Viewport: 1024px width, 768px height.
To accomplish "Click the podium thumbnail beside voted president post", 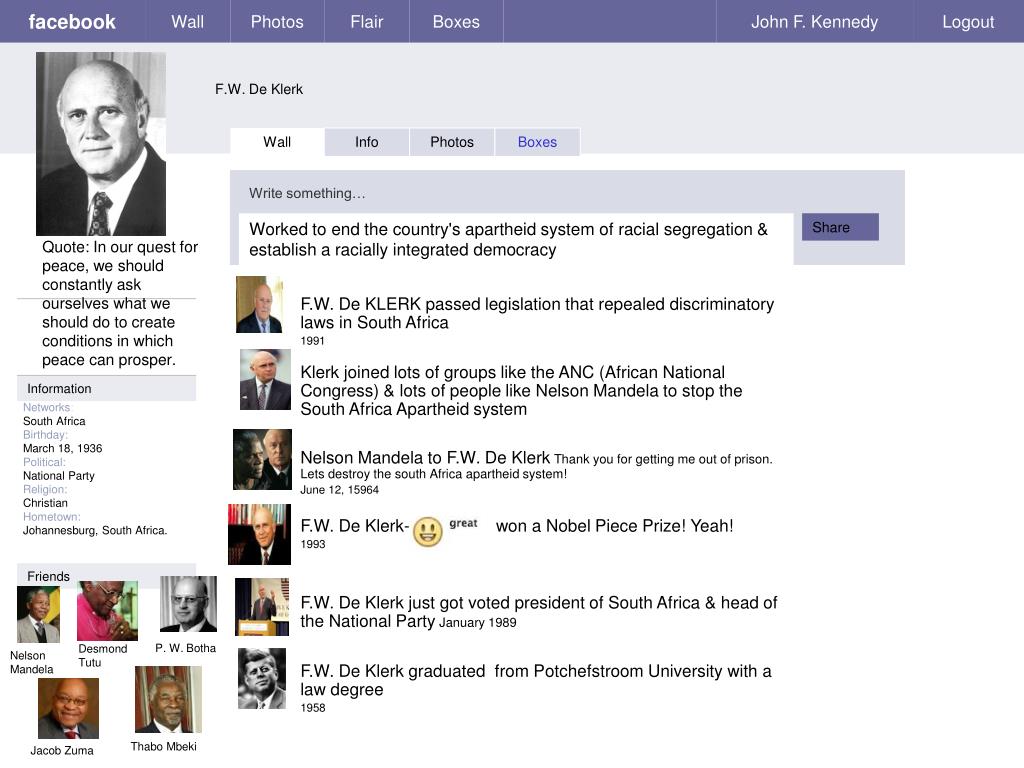I will [262, 607].
